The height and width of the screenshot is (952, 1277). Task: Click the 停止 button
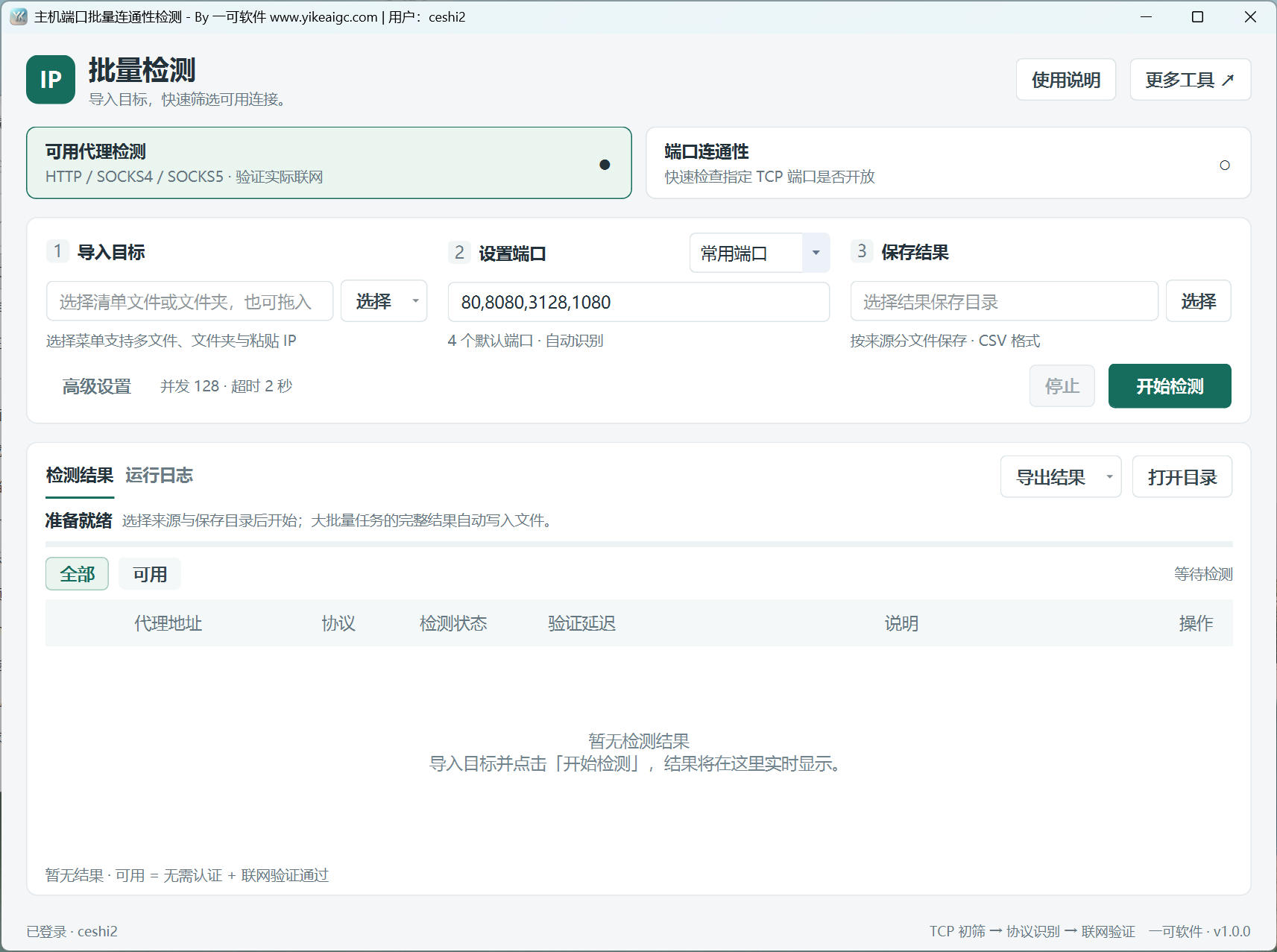click(x=1062, y=386)
